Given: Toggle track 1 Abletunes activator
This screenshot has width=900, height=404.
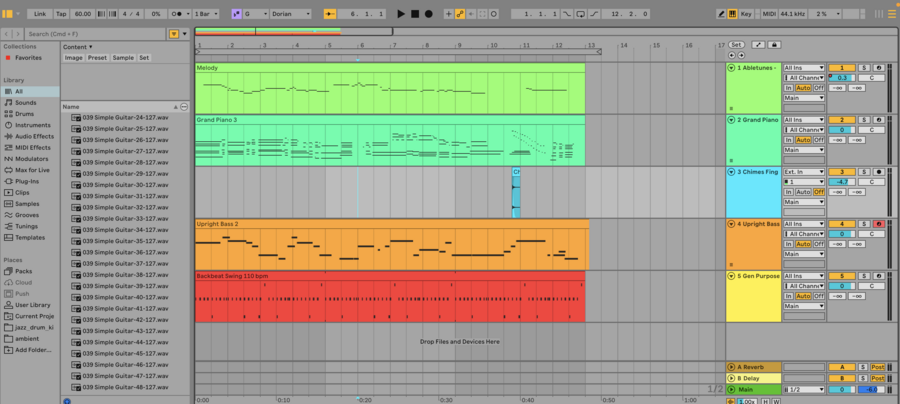Looking at the screenshot, I should tap(841, 68).
